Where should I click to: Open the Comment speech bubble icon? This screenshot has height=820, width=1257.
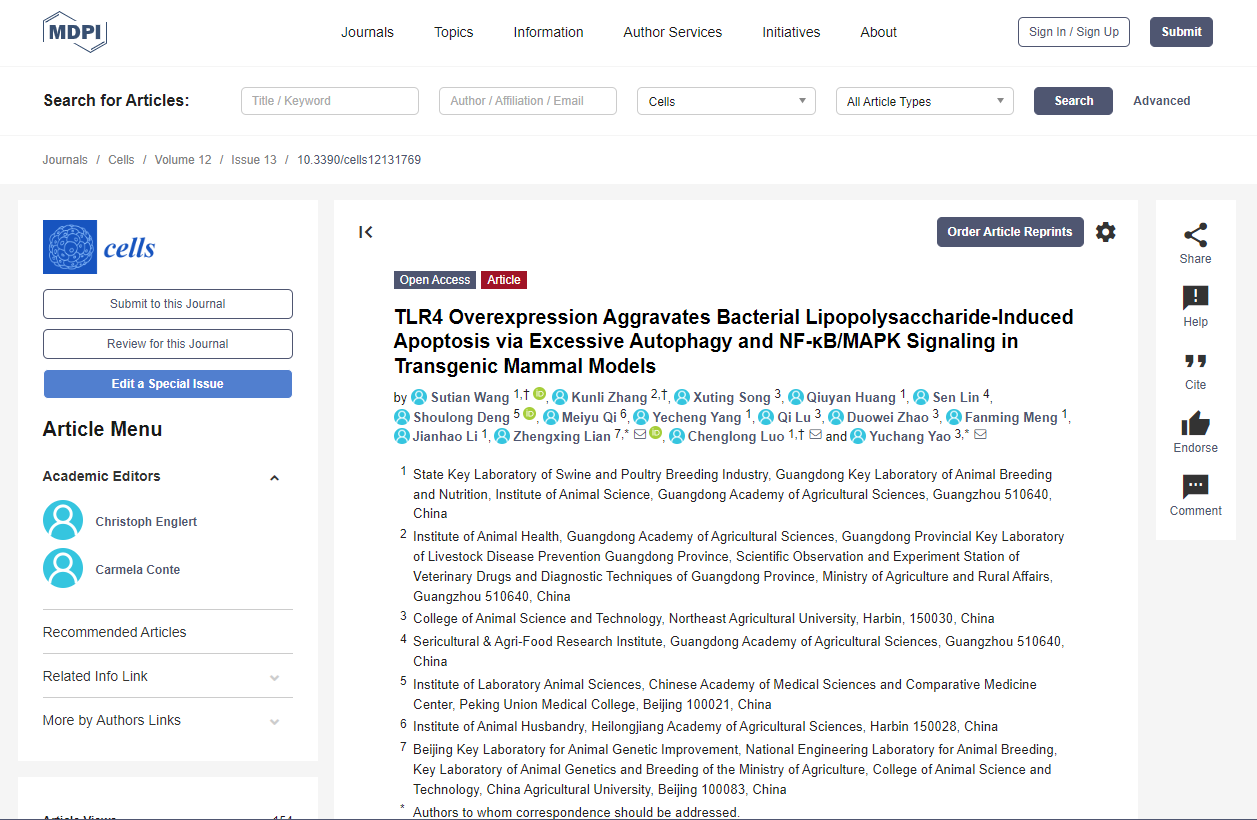1195,487
